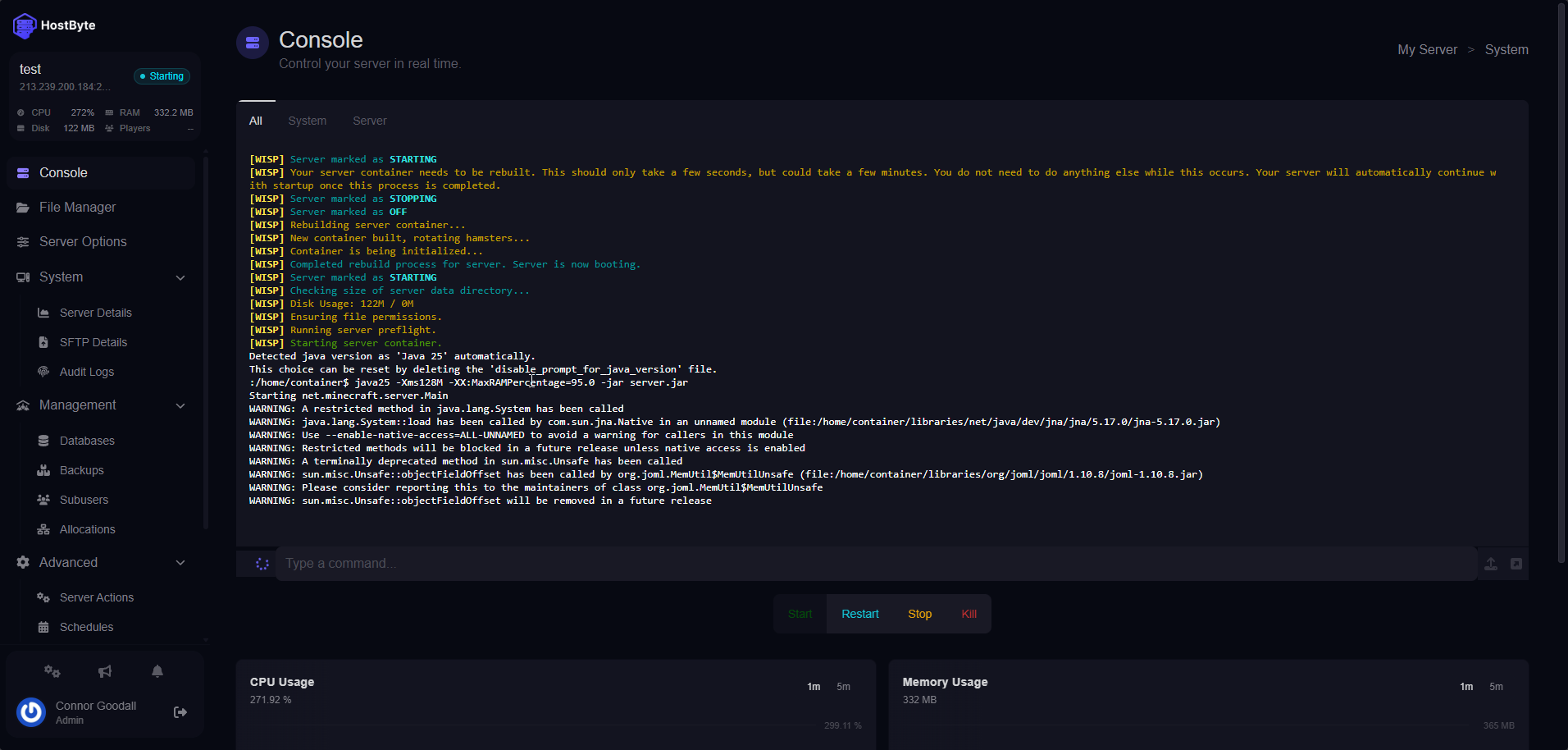The height and width of the screenshot is (750, 1568).
Task: Click the Kill server button
Action: click(969, 614)
